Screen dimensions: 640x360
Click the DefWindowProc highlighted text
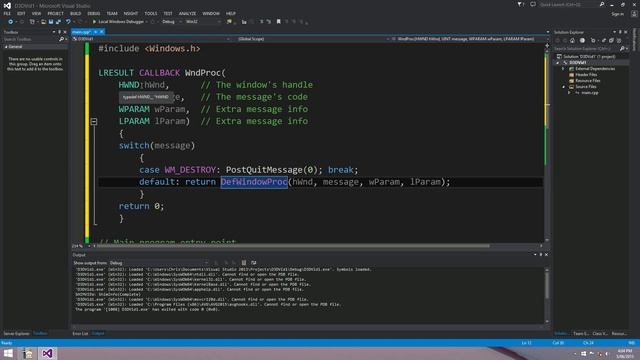point(254,182)
